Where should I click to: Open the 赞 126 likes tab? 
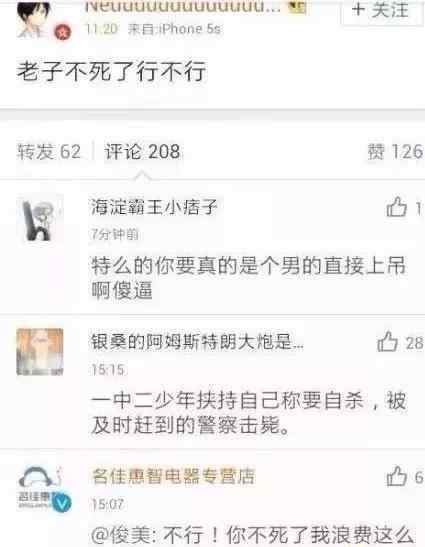click(x=395, y=152)
